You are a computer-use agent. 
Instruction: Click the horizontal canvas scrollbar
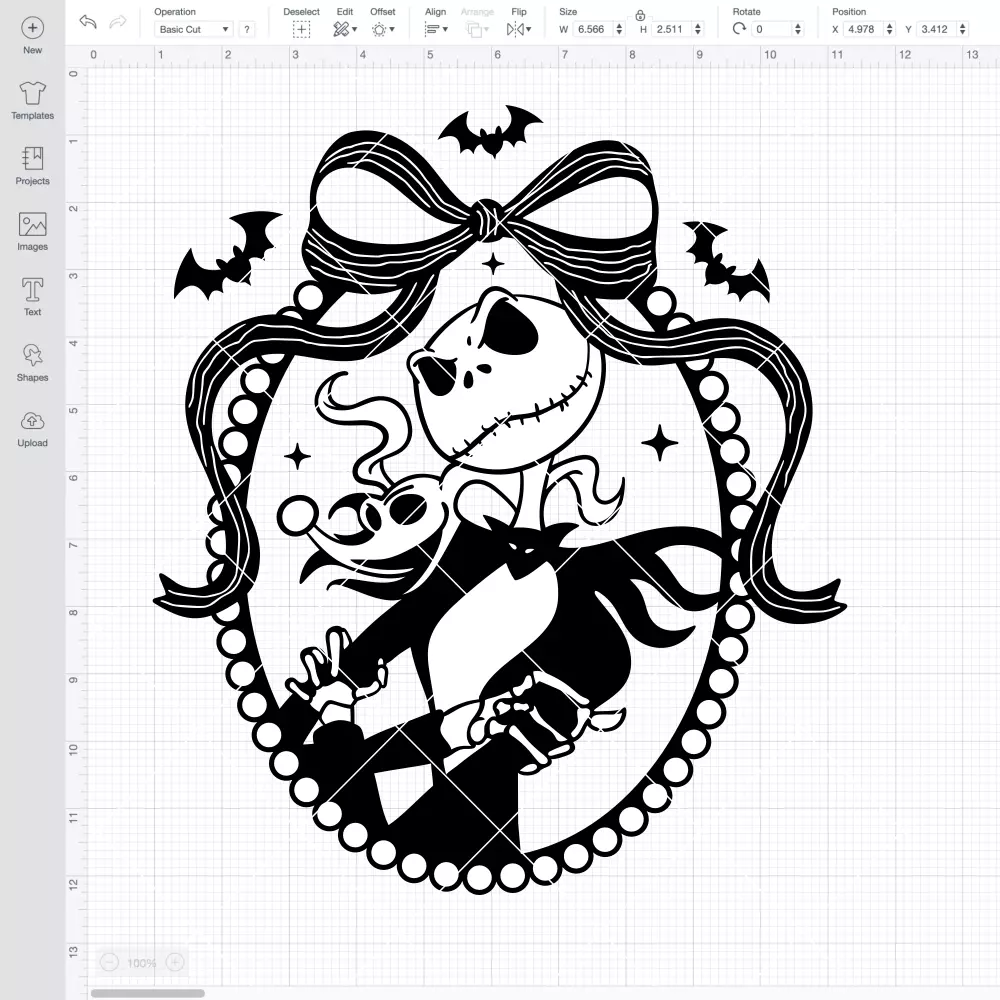click(x=147, y=993)
